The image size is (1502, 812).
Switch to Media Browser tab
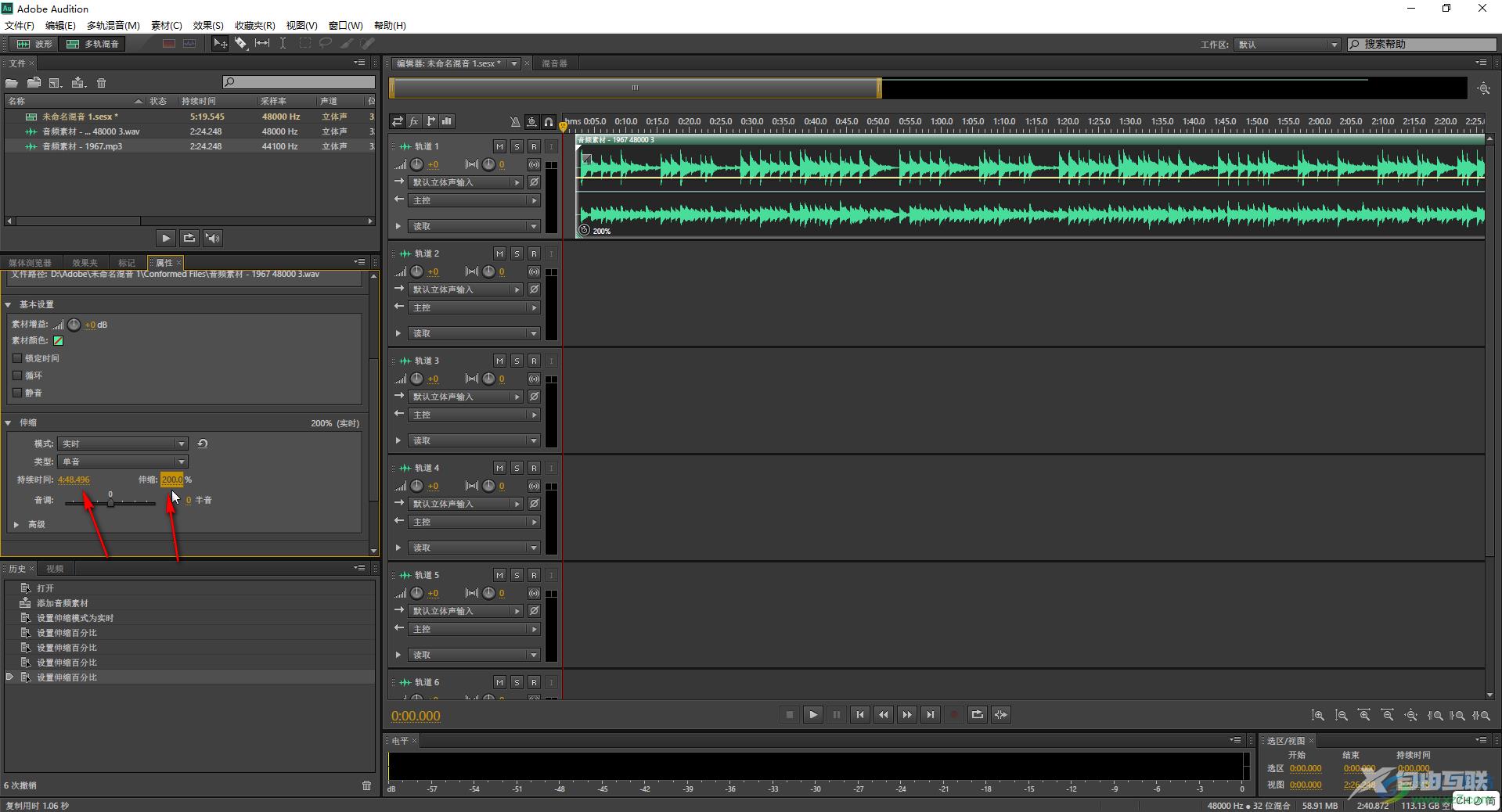[x=30, y=263]
